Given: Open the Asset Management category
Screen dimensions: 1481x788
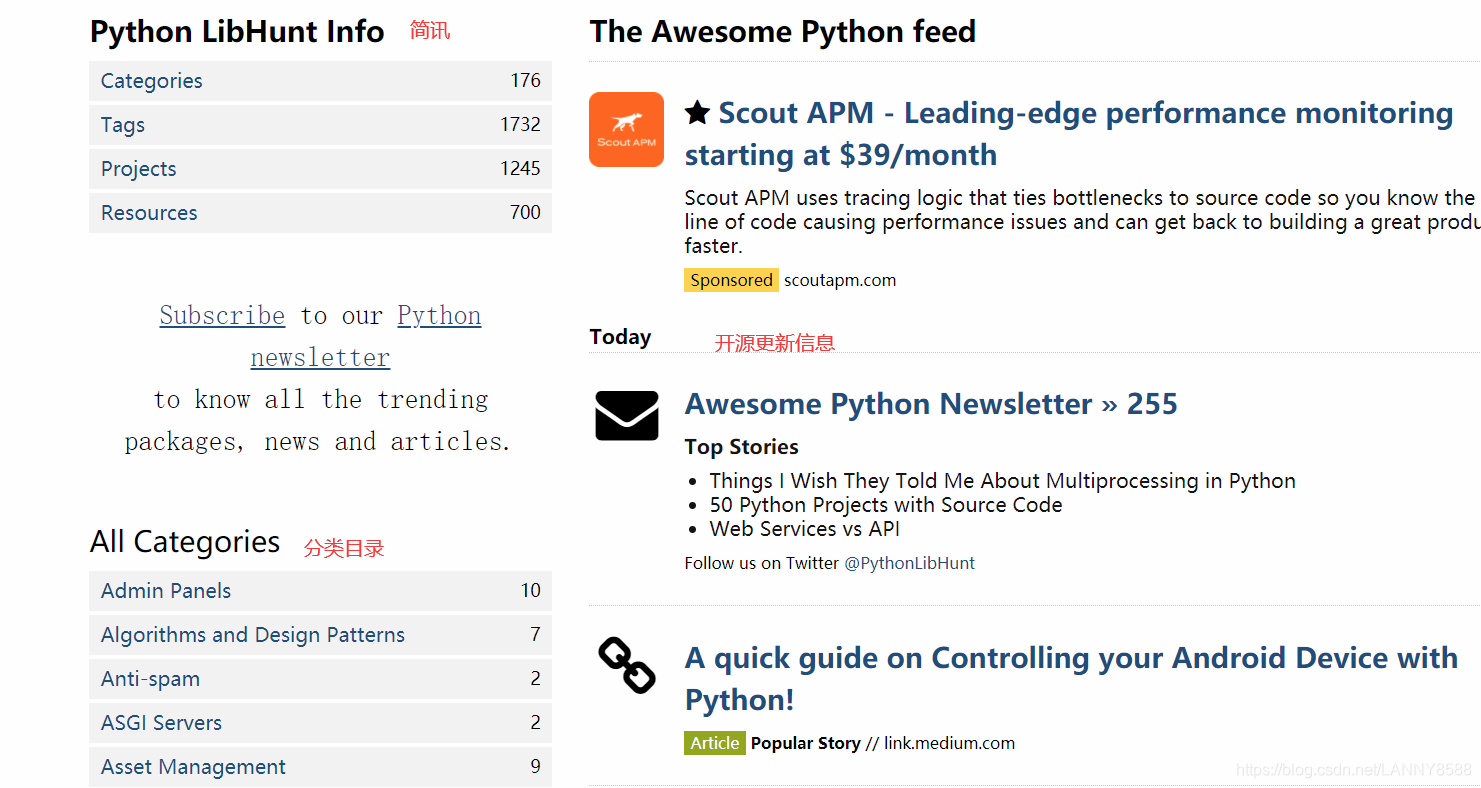Looking at the screenshot, I should (x=320, y=767).
